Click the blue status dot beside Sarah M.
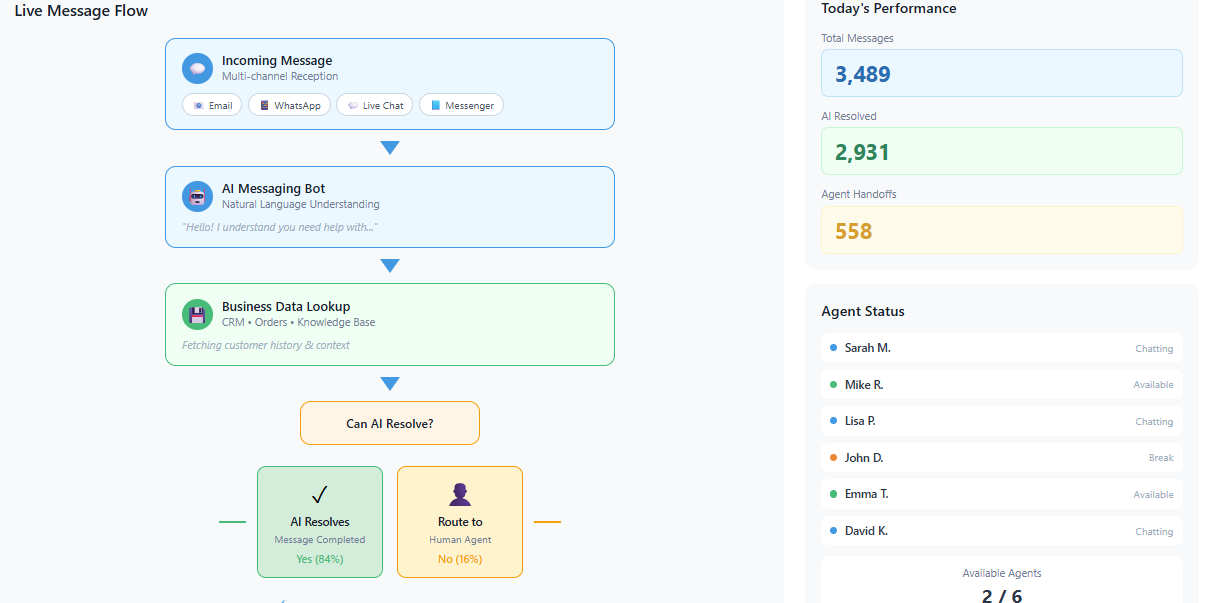 833,348
